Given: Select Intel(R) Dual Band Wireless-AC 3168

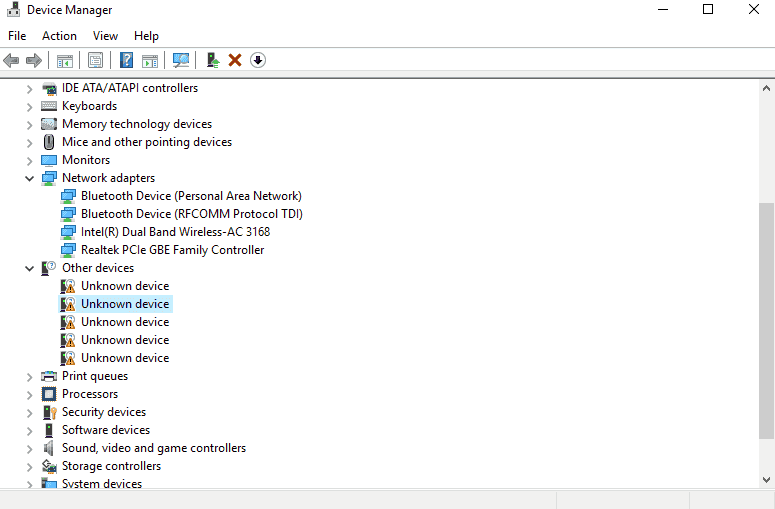Looking at the screenshot, I should point(175,232).
